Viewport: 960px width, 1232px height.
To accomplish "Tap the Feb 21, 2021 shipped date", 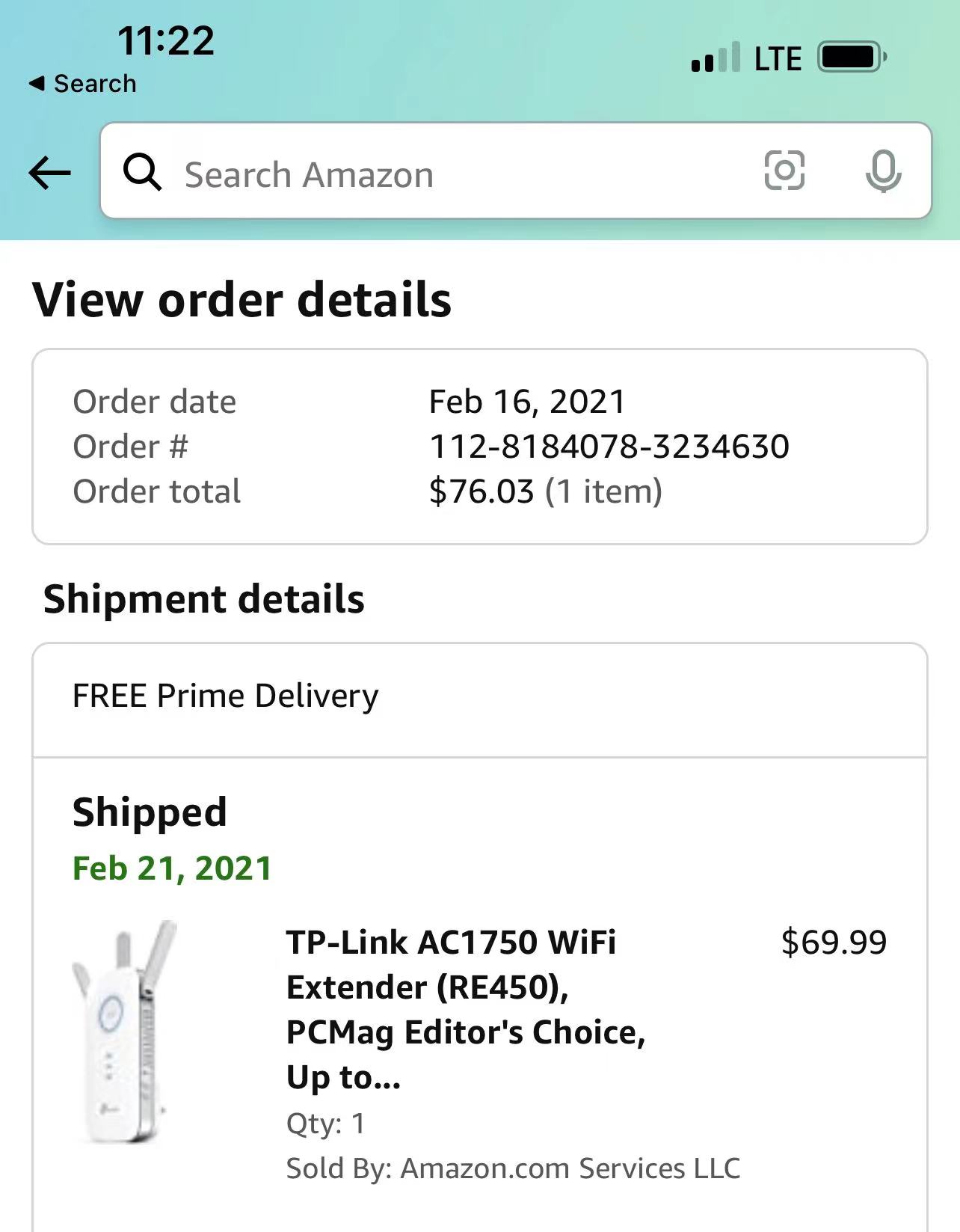I will tap(172, 868).
